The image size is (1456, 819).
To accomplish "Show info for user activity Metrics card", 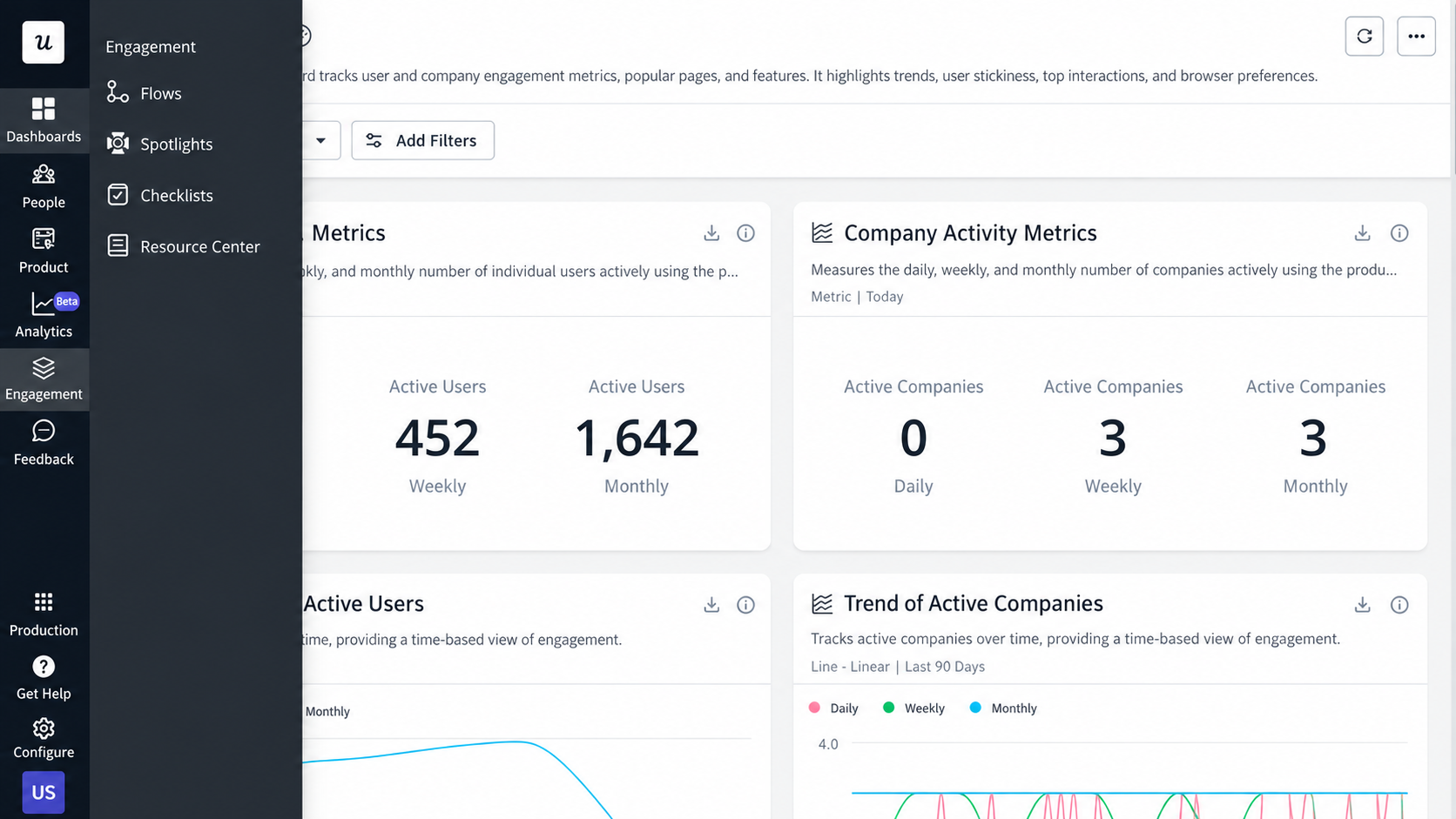I will 745,233.
